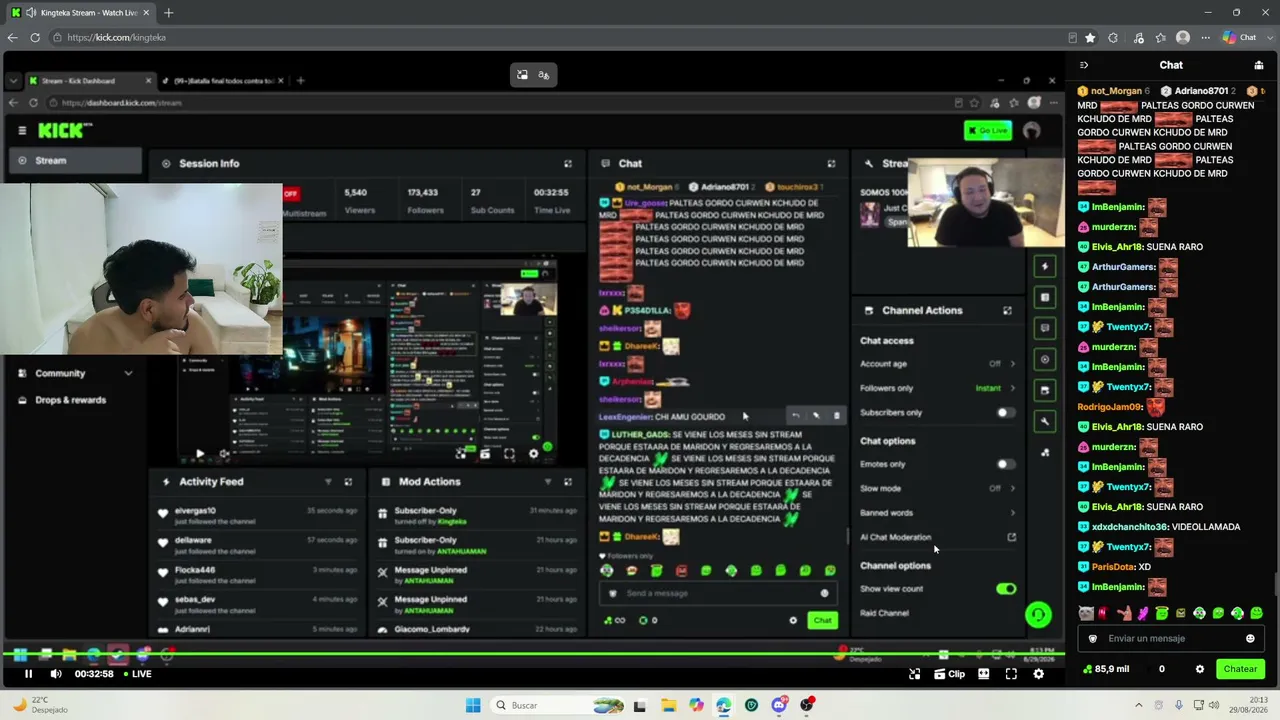
Task: Select Raid Channel option
Action: click(x=885, y=613)
